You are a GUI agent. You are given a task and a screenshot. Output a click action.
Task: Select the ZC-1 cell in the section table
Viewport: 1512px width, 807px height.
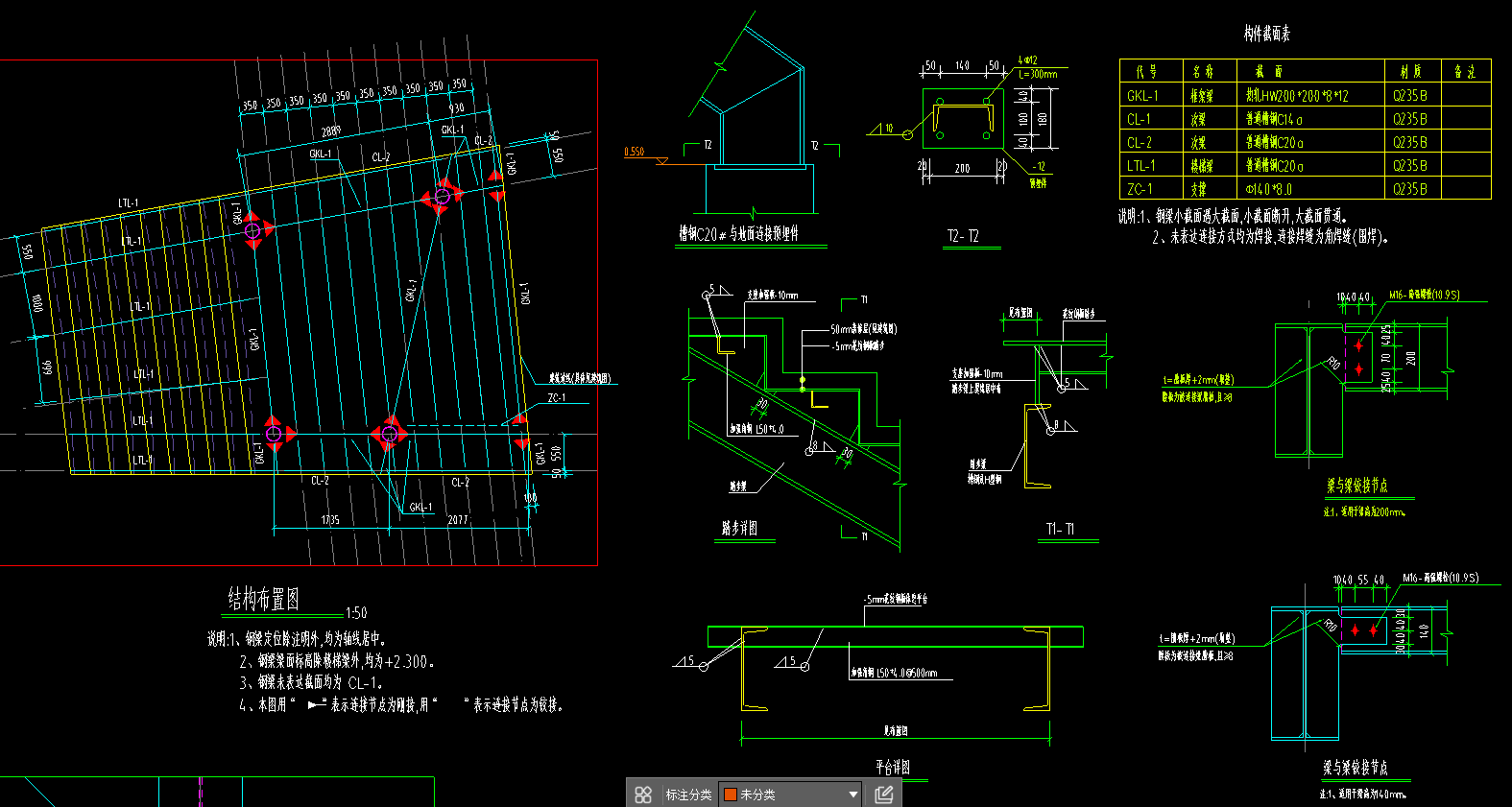pyautogui.click(x=1140, y=189)
